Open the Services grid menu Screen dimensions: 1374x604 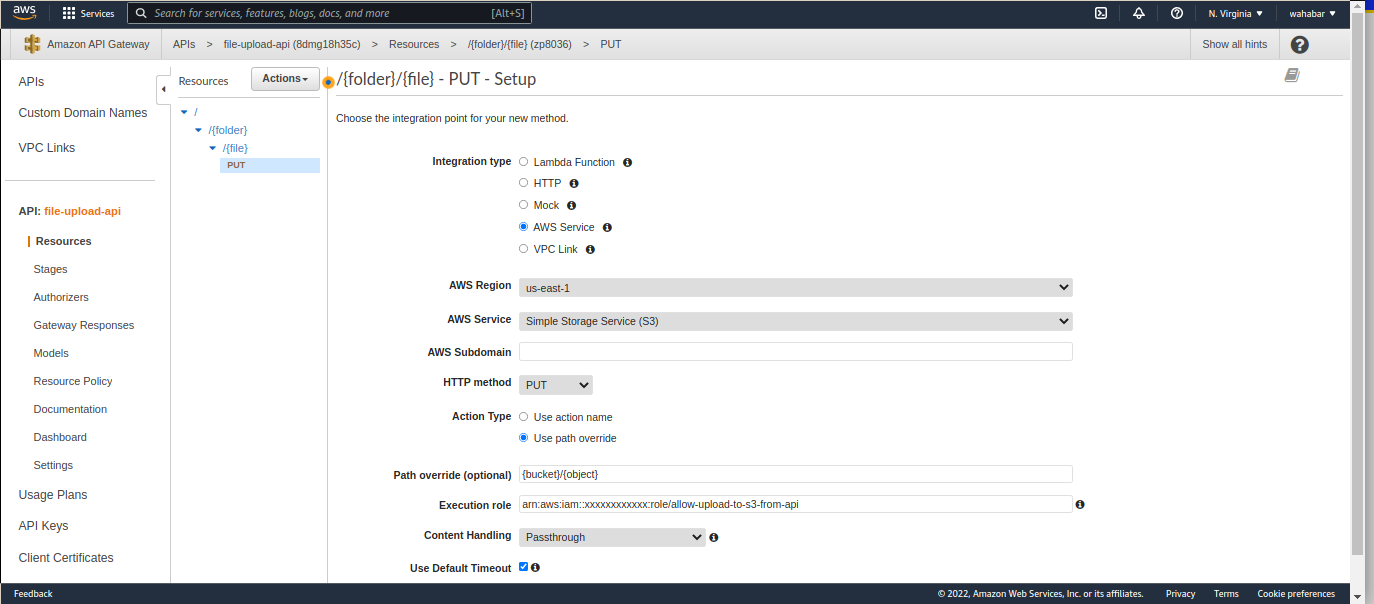point(88,14)
